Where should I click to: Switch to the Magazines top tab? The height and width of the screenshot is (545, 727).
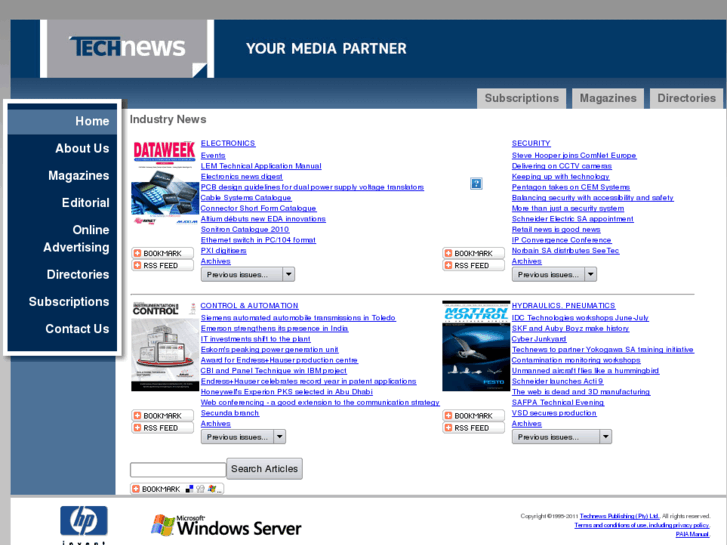coord(608,98)
